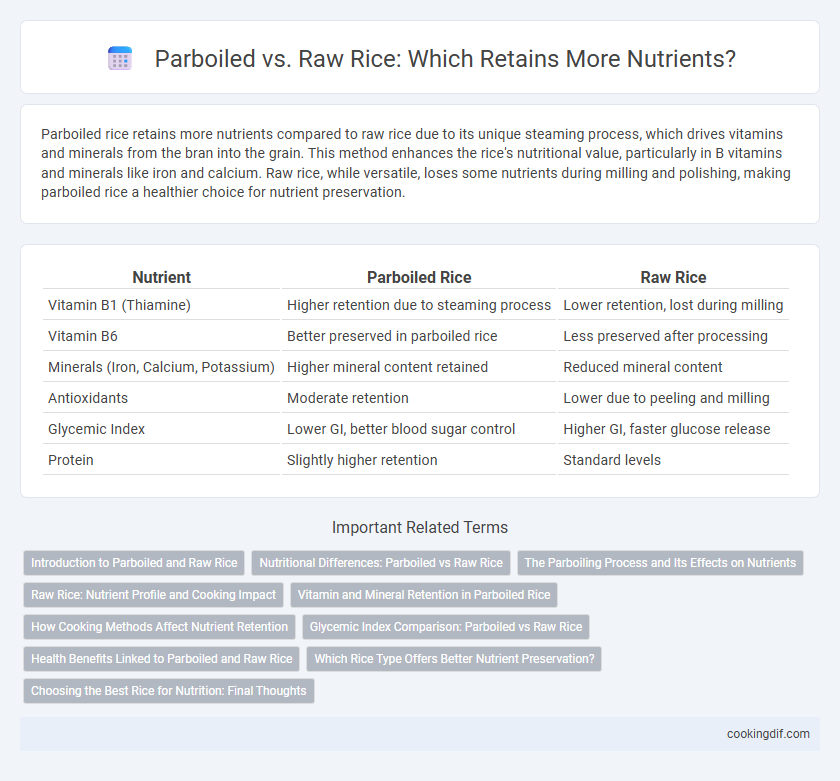The height and width of the screenshot is (781, 840).
Task: Open Choosing the Best Rice for Nutrition tag
Action: [x=169, y=691]
